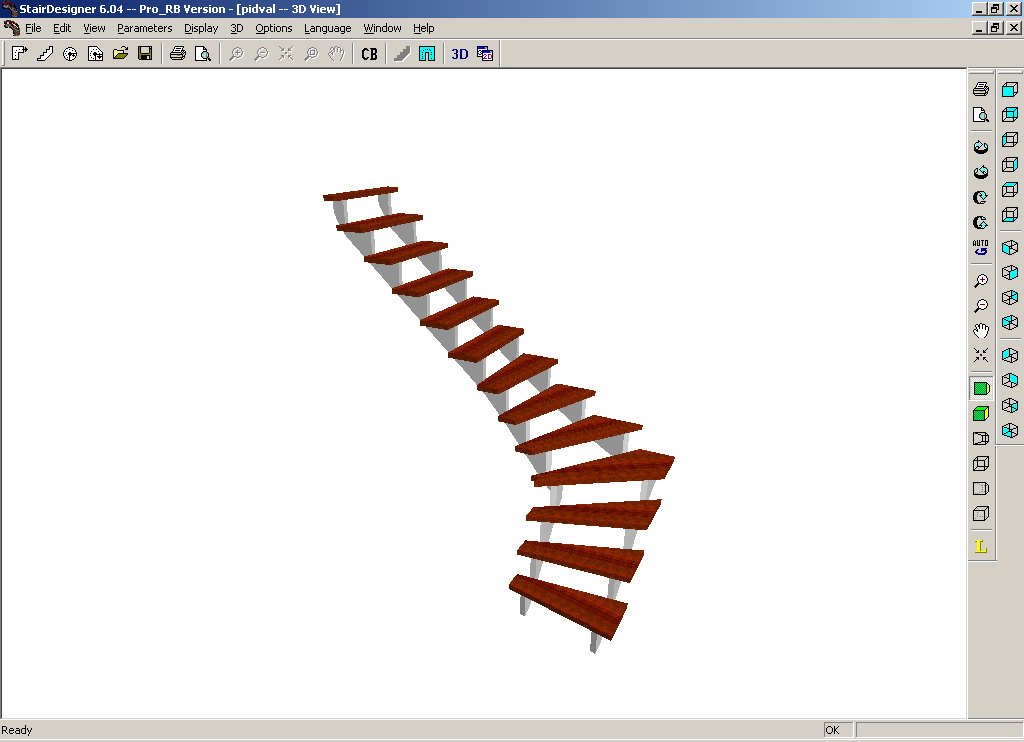Enable the wireframe cube display mode
The image size is (1024, 742).
tap(980, 464)
